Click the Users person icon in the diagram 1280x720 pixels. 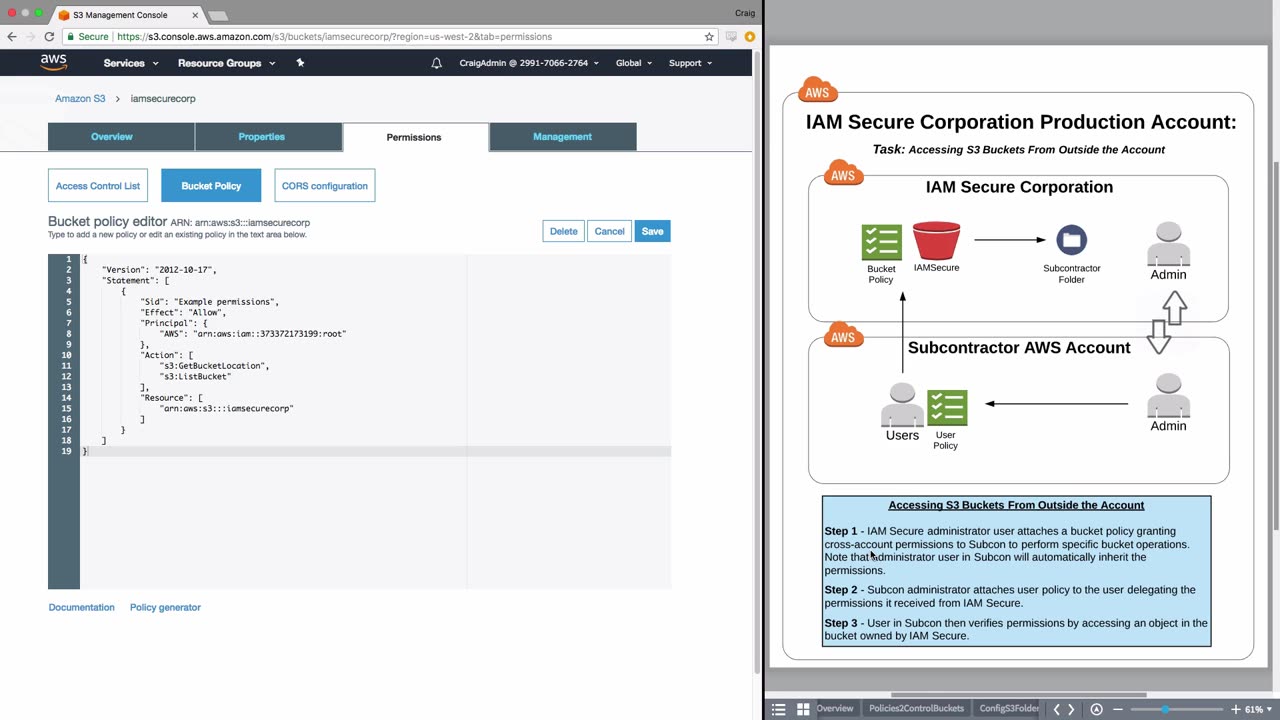(902, 405)
